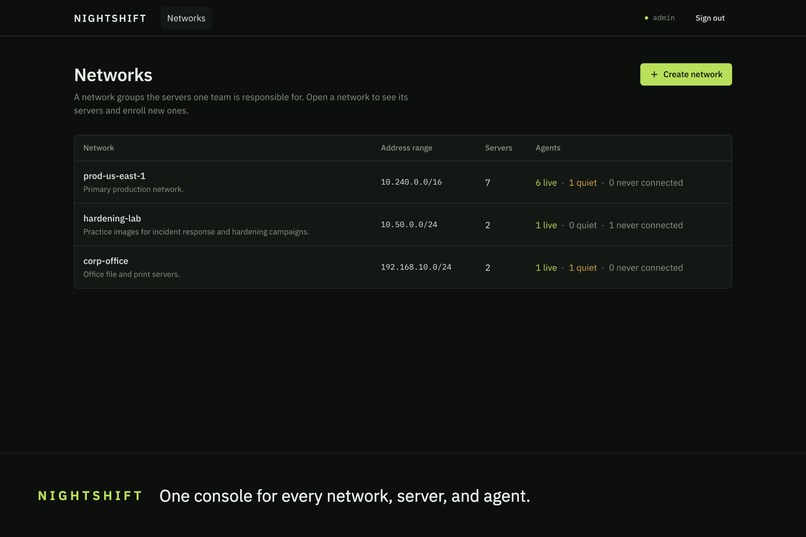
Task: Select address 10.240.0.0/16
Action: [411, 182]
